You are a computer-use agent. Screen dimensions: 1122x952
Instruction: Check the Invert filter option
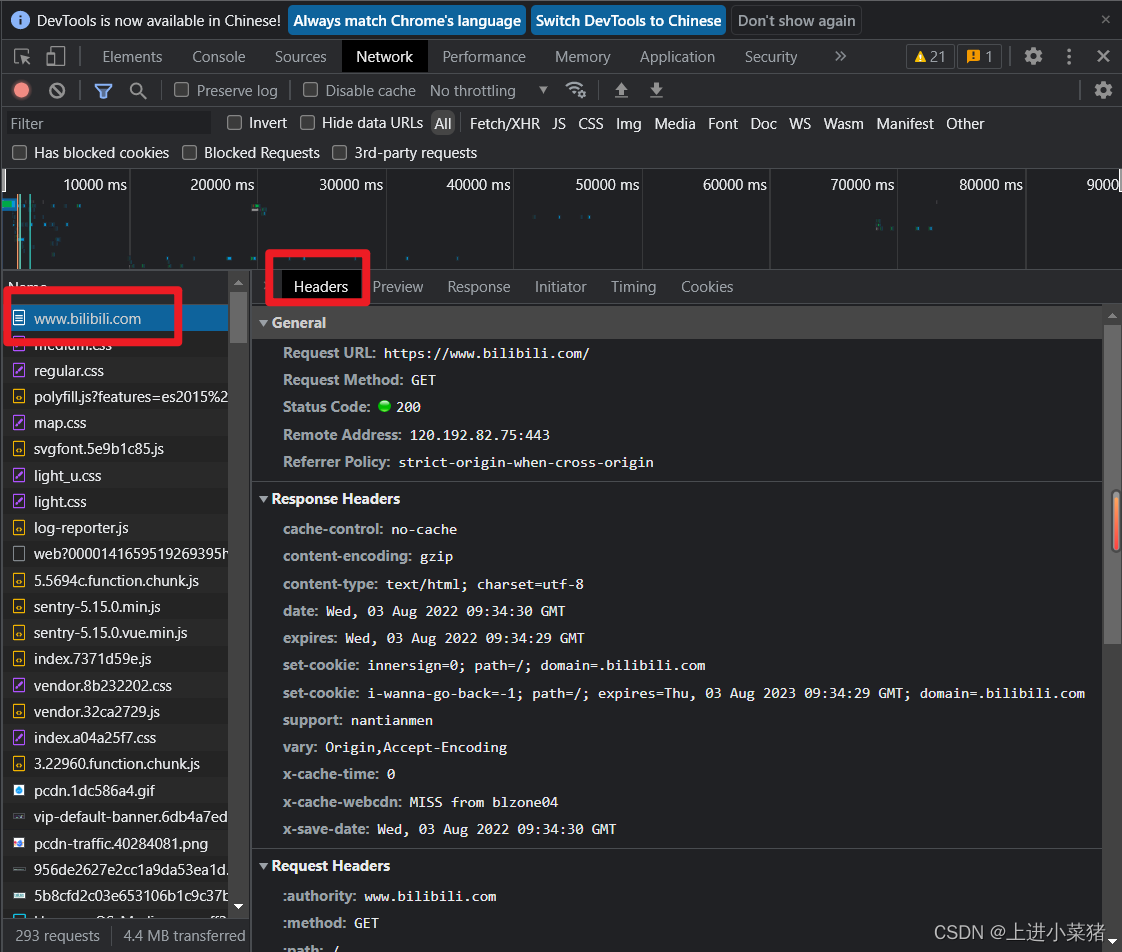234,123
